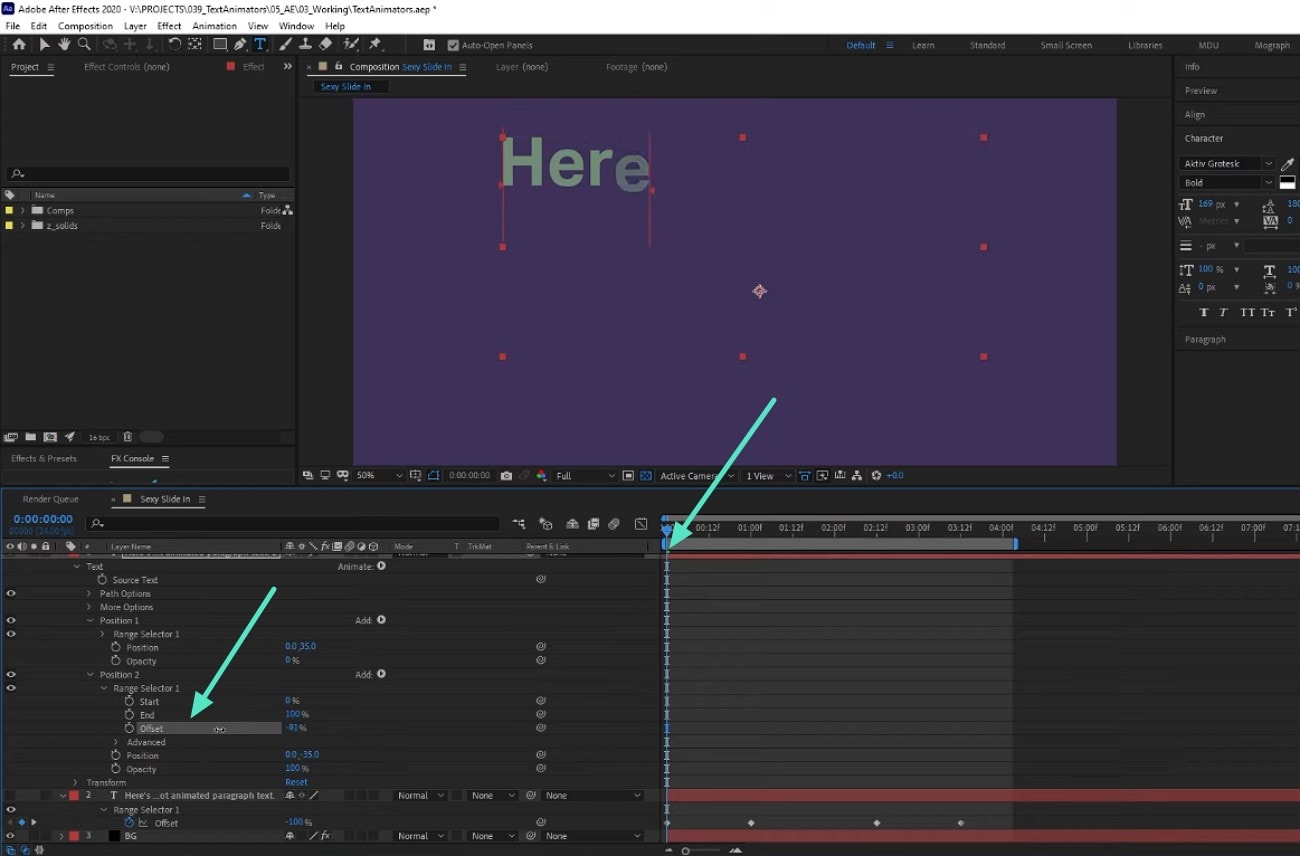Open the 1 View layout dropdown

coord(768,476)
